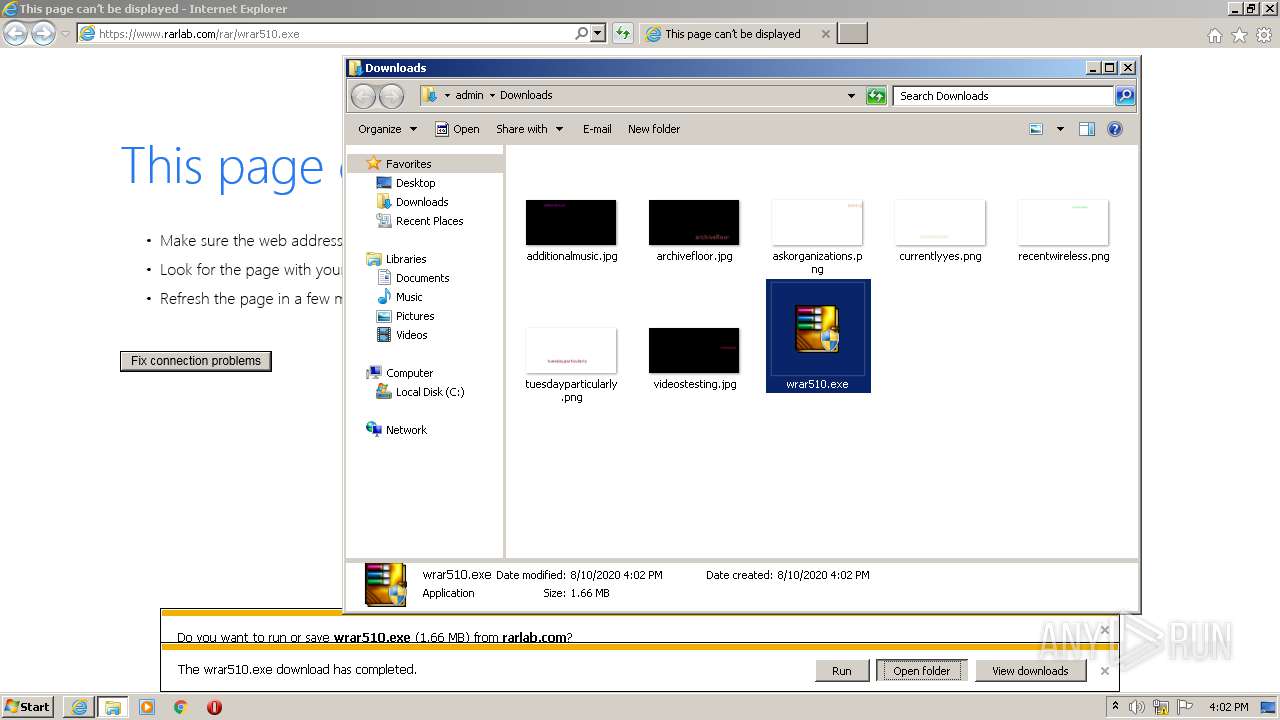Click the Open folder button
1280x720 pixels.
pyautogui.click(x=922, y=671)
